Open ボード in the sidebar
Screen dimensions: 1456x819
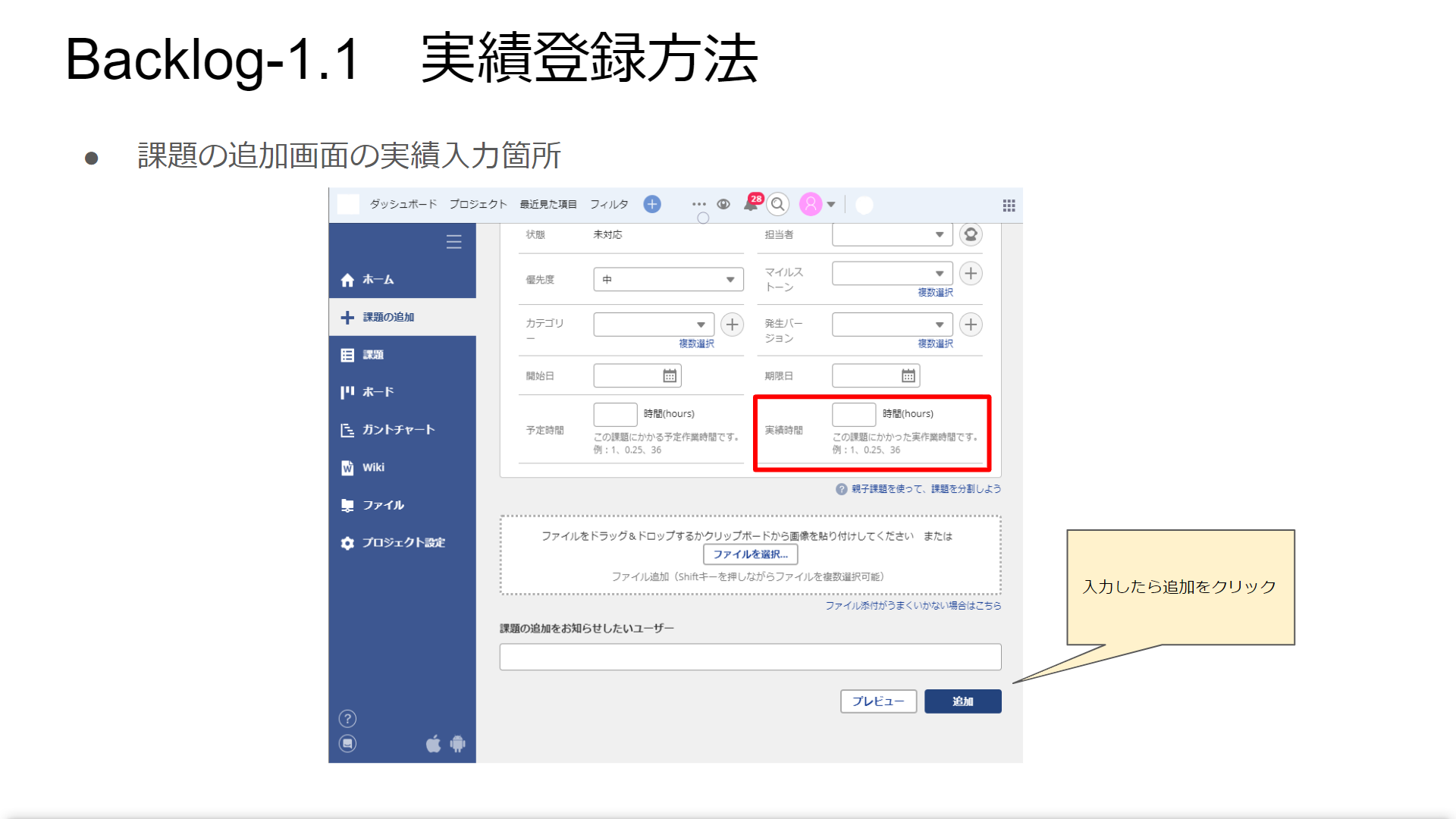[402, 392]
